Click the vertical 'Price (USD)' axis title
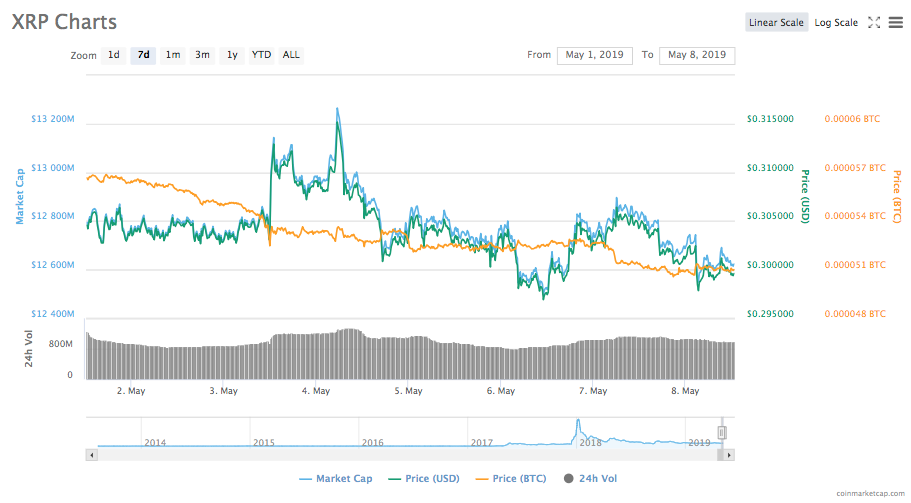 (x=805, y=196)
